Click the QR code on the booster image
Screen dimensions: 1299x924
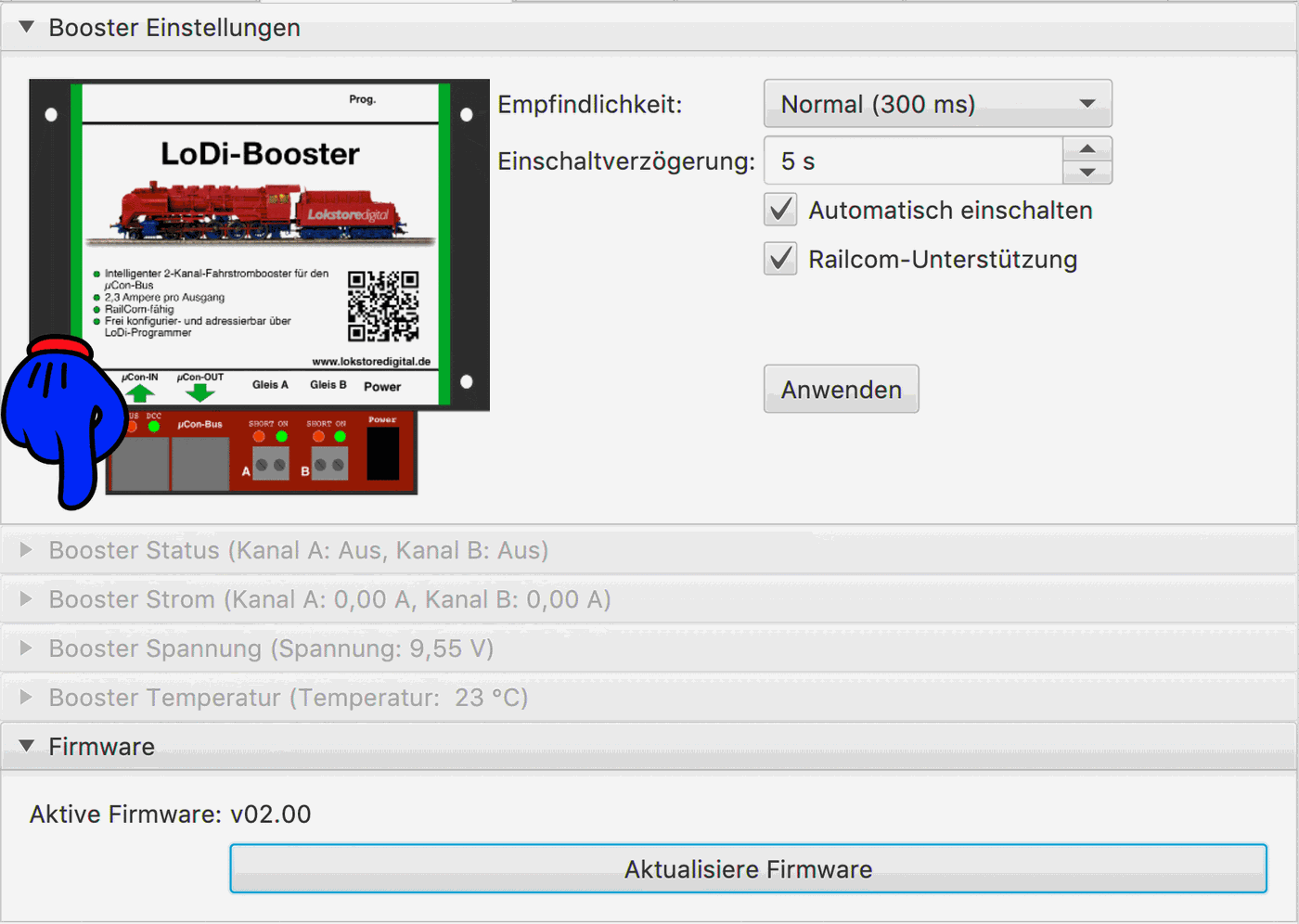tap(383, 306)
